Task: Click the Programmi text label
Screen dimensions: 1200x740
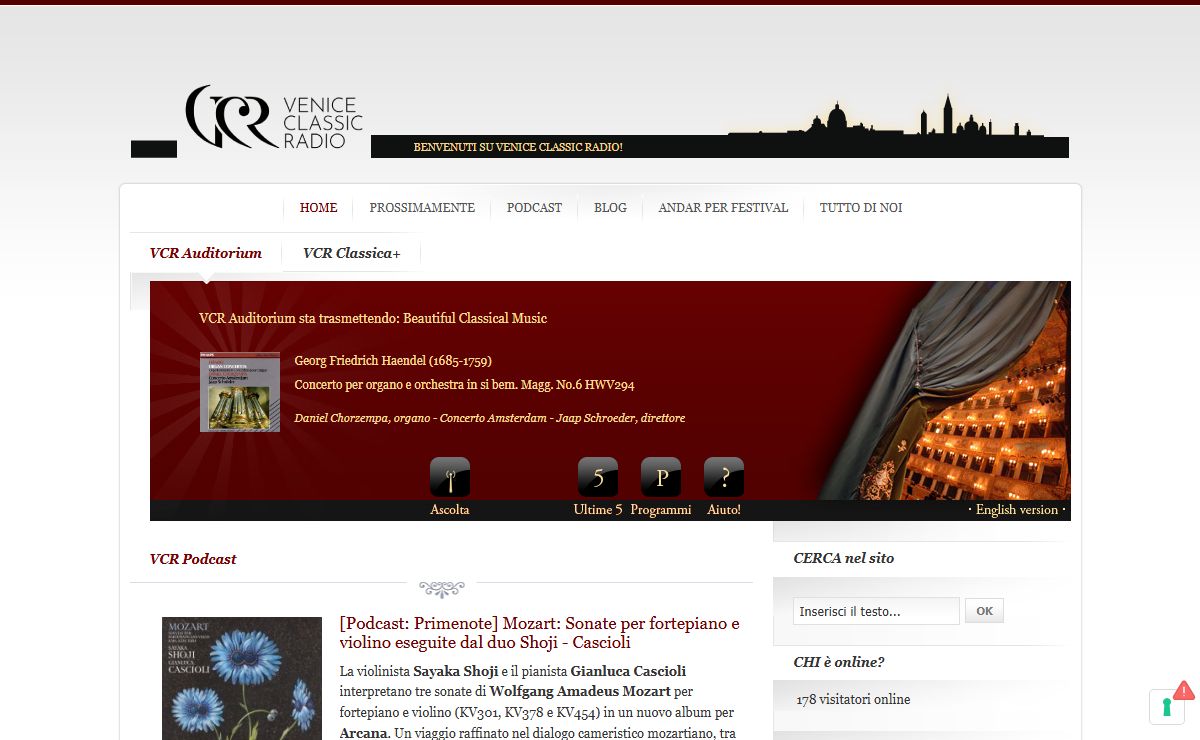Action: click(x=661, y=510)
